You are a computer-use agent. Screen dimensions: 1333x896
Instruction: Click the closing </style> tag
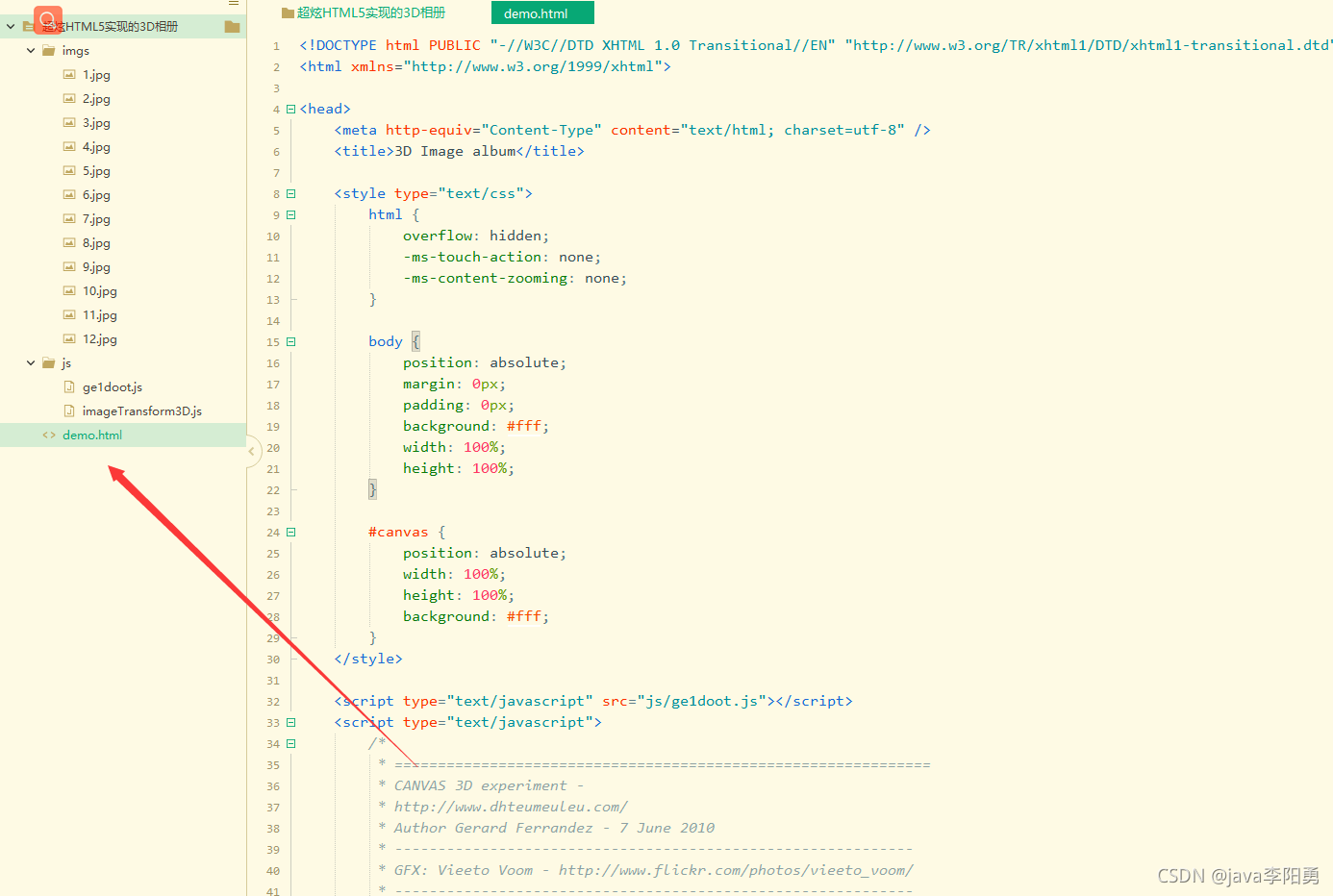coord(368,659)
